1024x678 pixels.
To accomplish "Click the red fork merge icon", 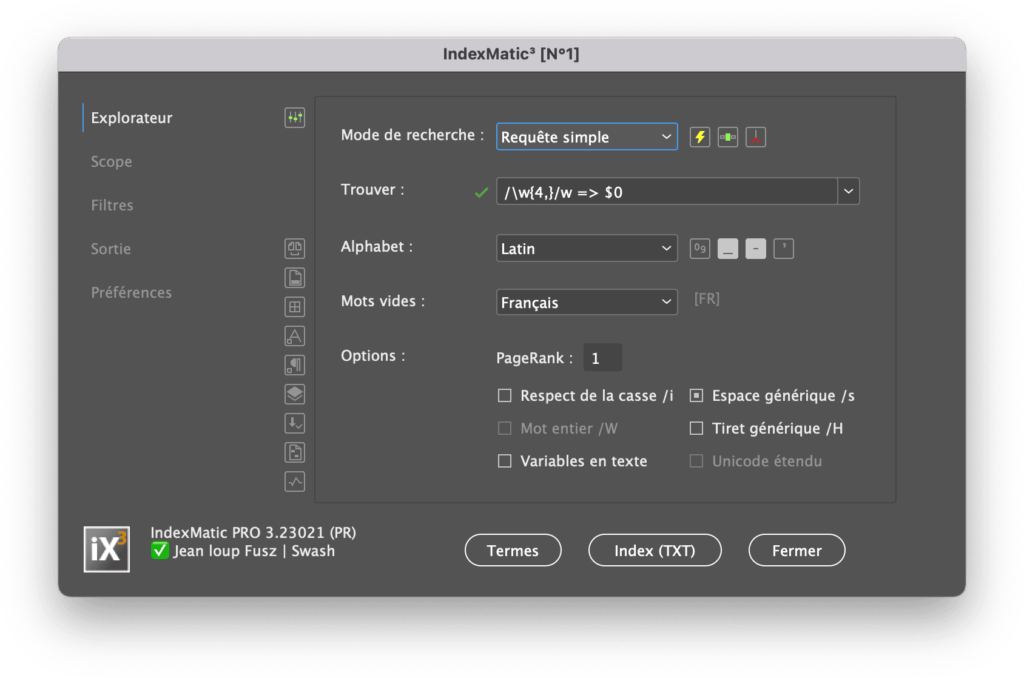I will pyautogui.click(x=756, y=137).
